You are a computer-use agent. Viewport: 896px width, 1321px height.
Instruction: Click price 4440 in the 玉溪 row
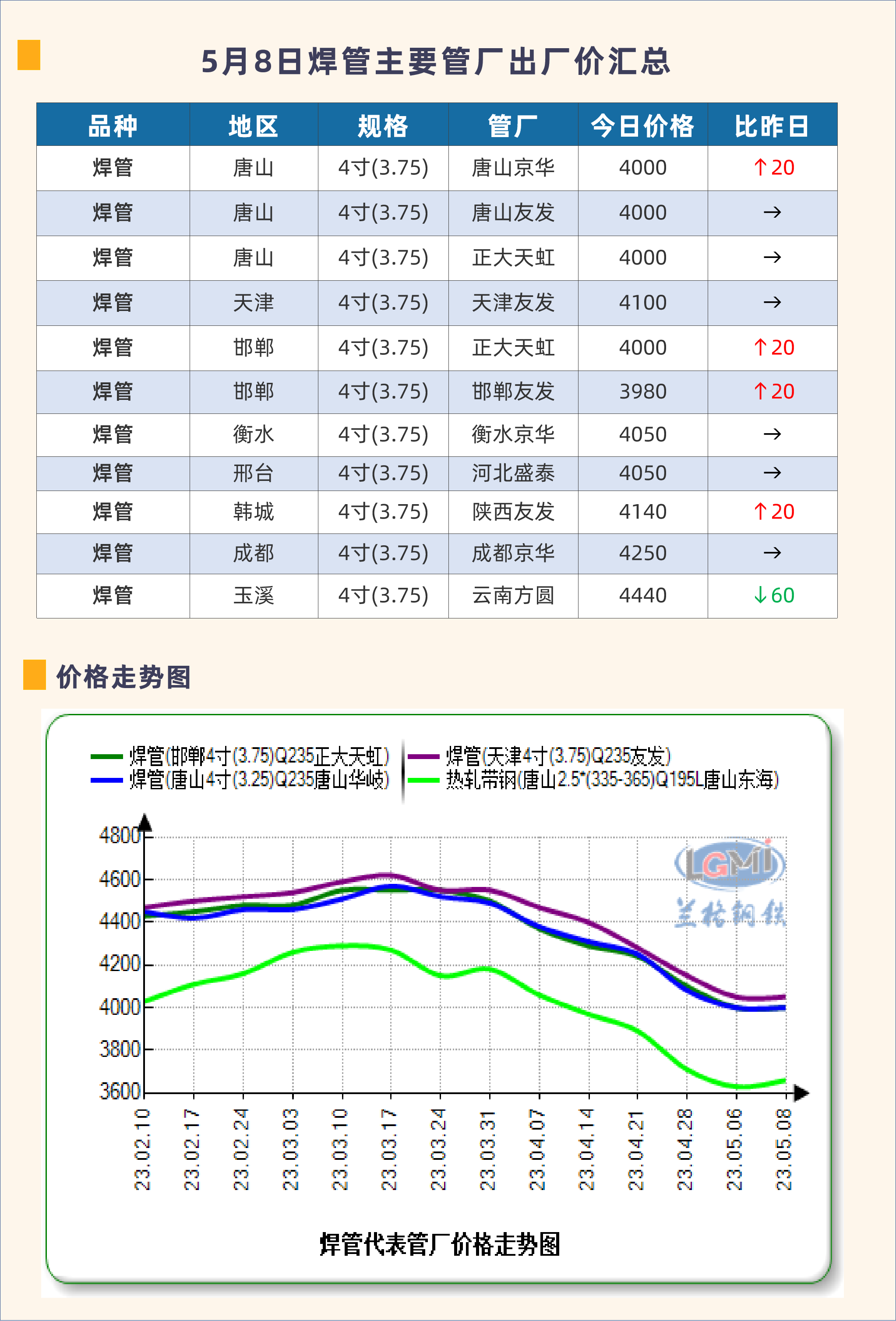point(642,595)
